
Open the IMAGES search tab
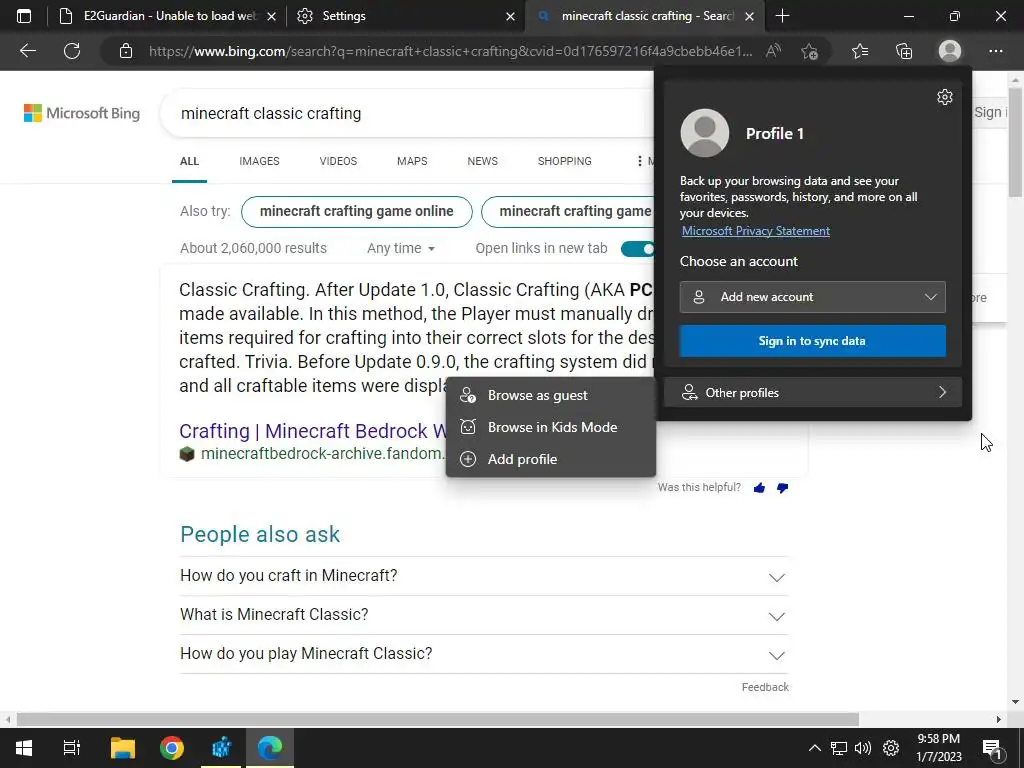click(259, 161)
